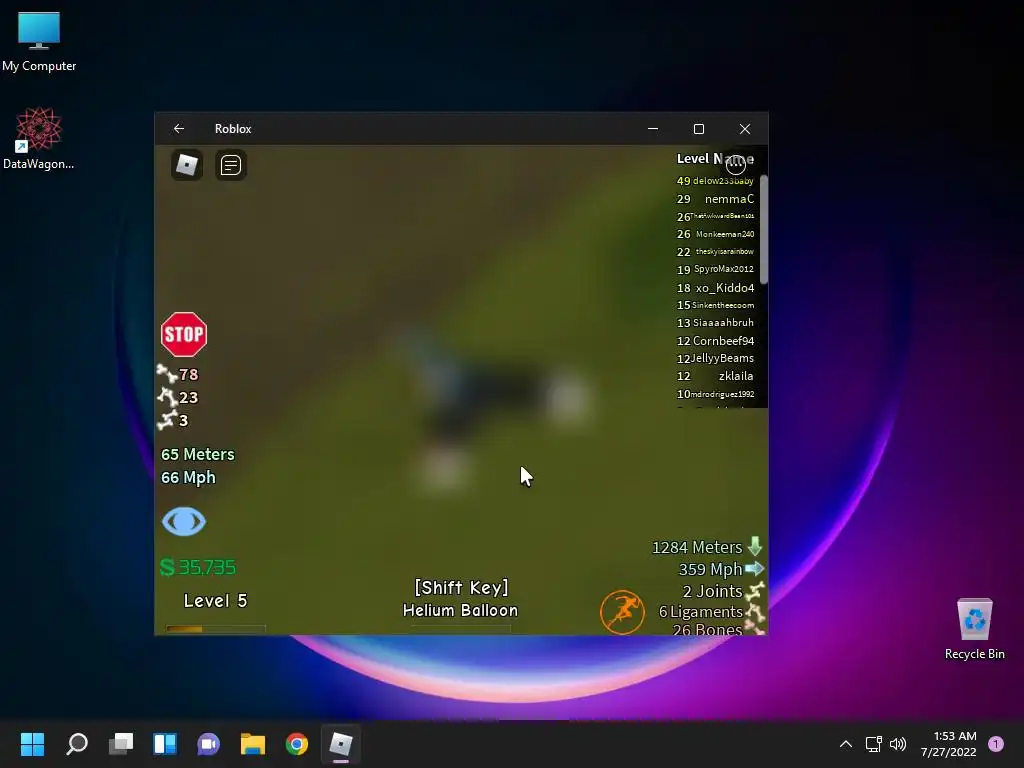Maximize the Roblox window
Viewport: 1024px width, 768px height.
click(x=699, y=129)
